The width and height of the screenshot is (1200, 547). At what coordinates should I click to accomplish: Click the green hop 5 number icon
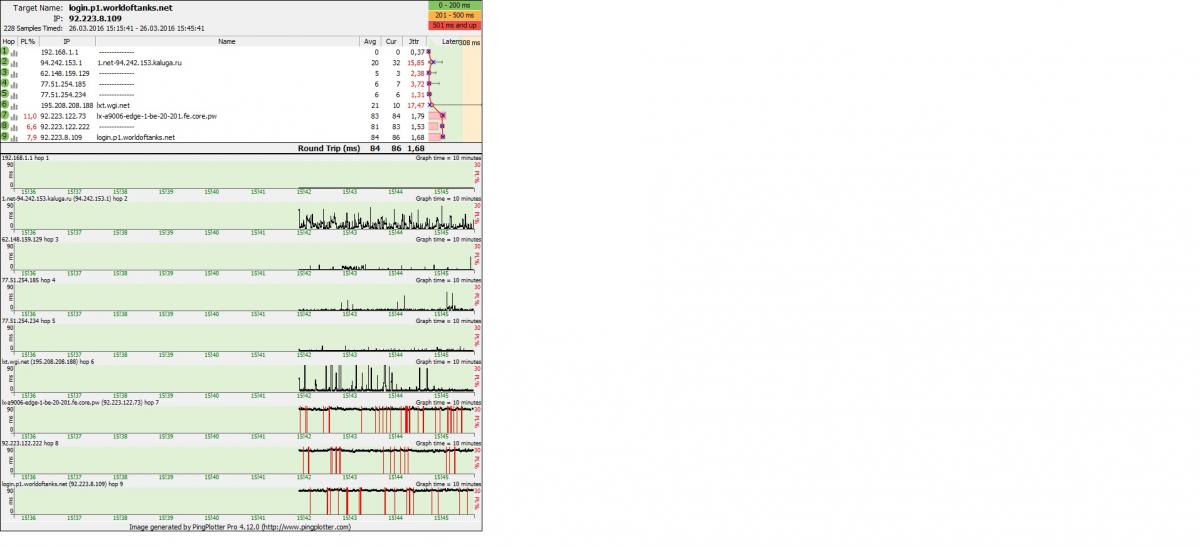[x=5, y=93]
